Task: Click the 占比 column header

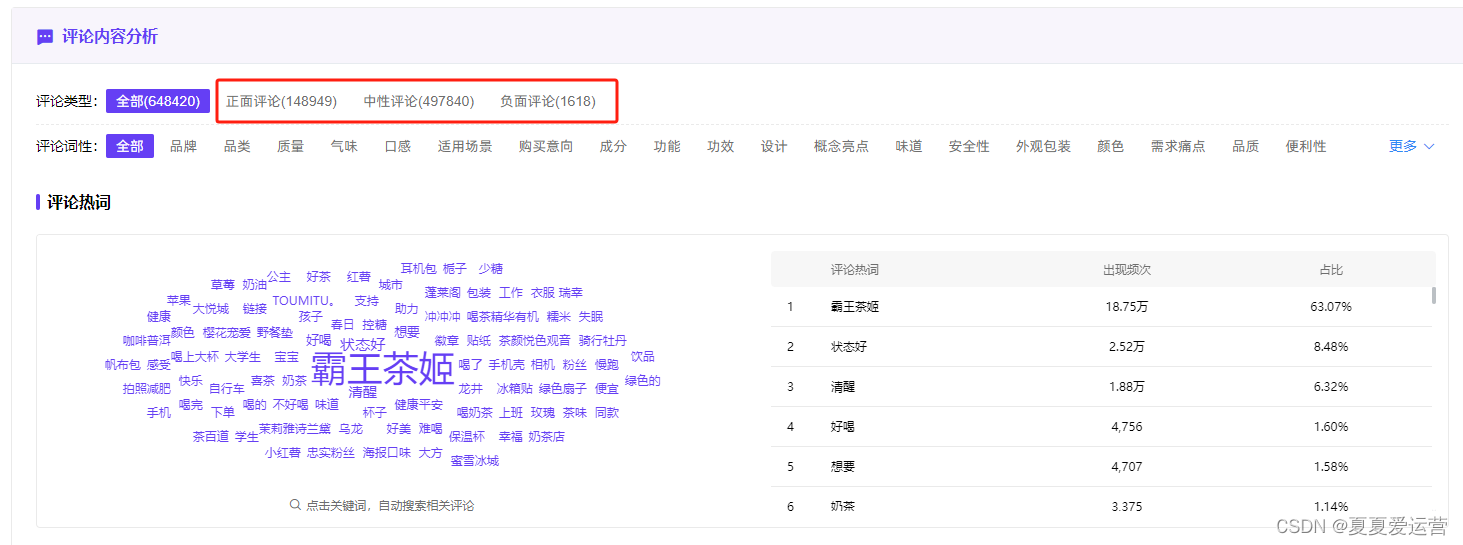Action: click(x=1331, y=270)
